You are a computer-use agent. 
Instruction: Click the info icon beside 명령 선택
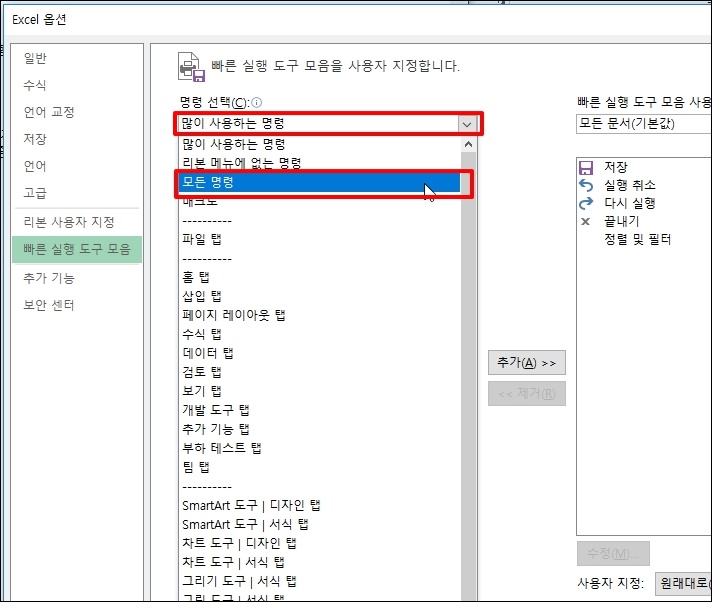tap(257, 103)
